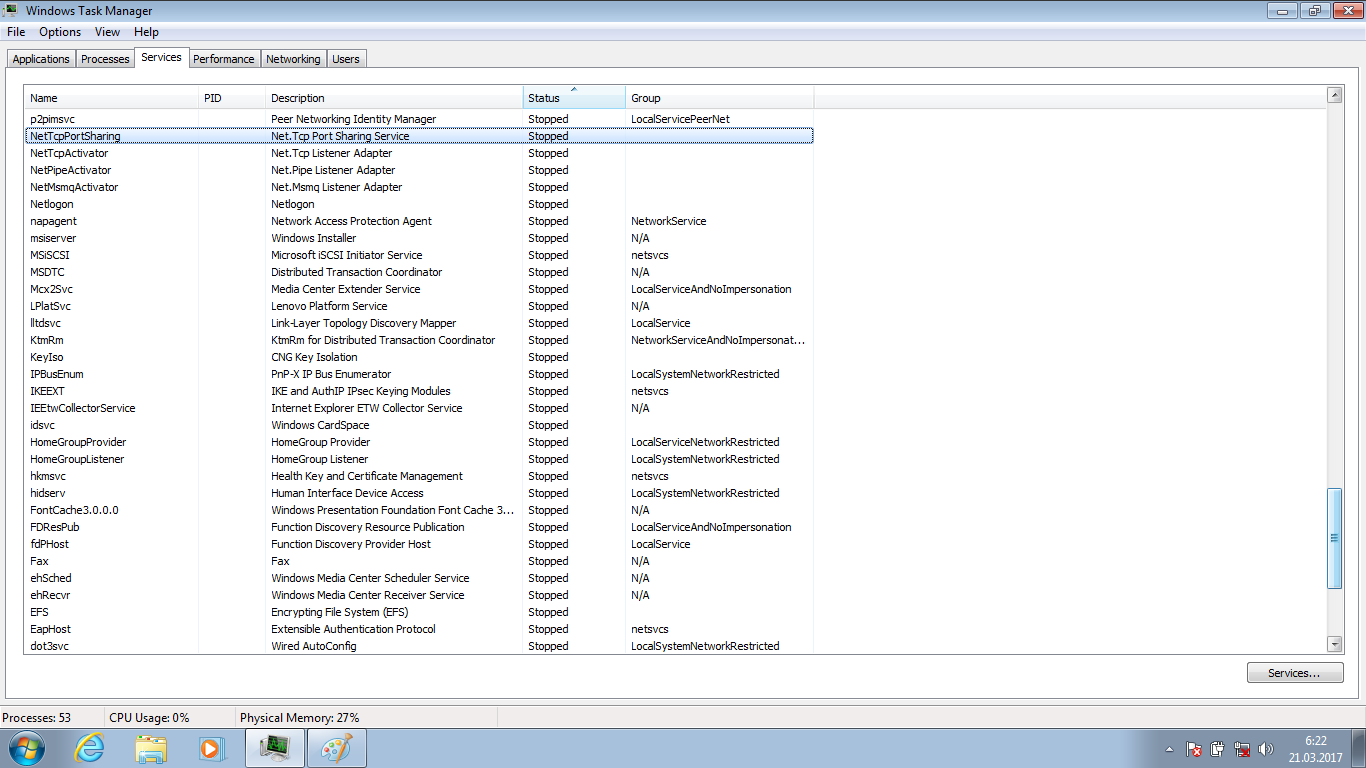Click Media Center Extender Service description
Viewport: 1366px width, 768px height.
pos(345,289)
